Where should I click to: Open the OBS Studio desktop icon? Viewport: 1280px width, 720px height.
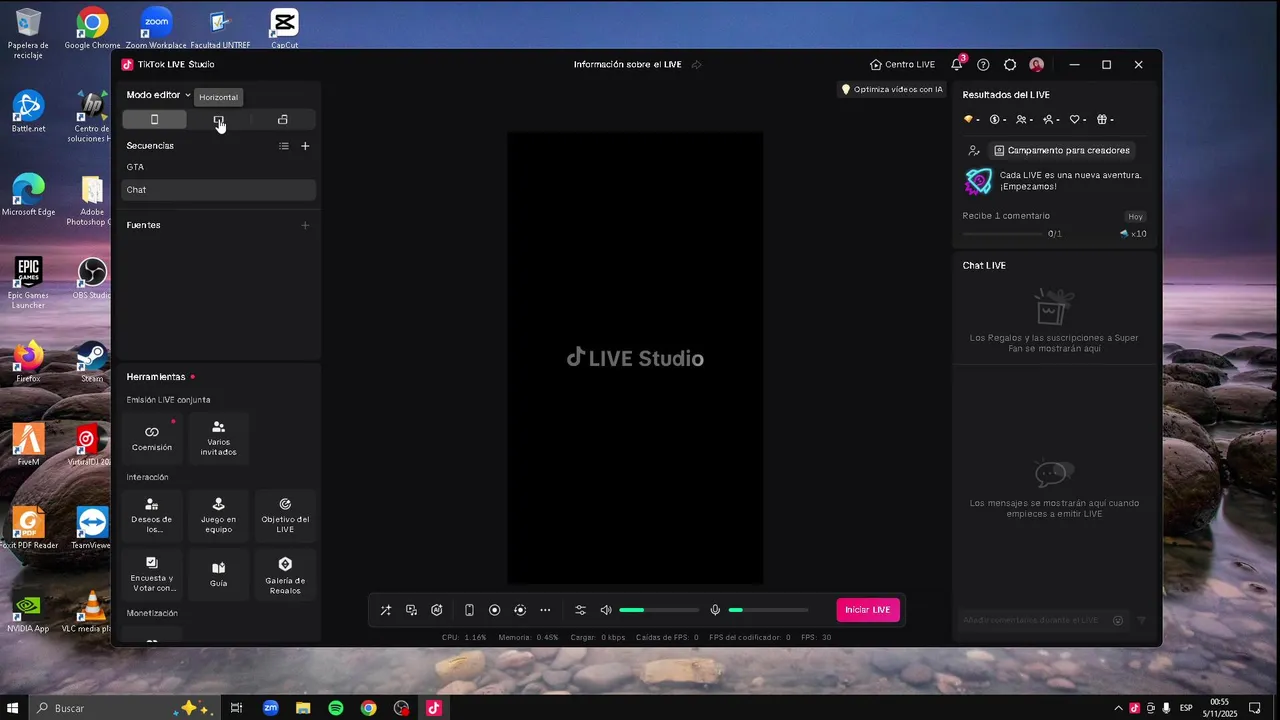pos(92,277)
